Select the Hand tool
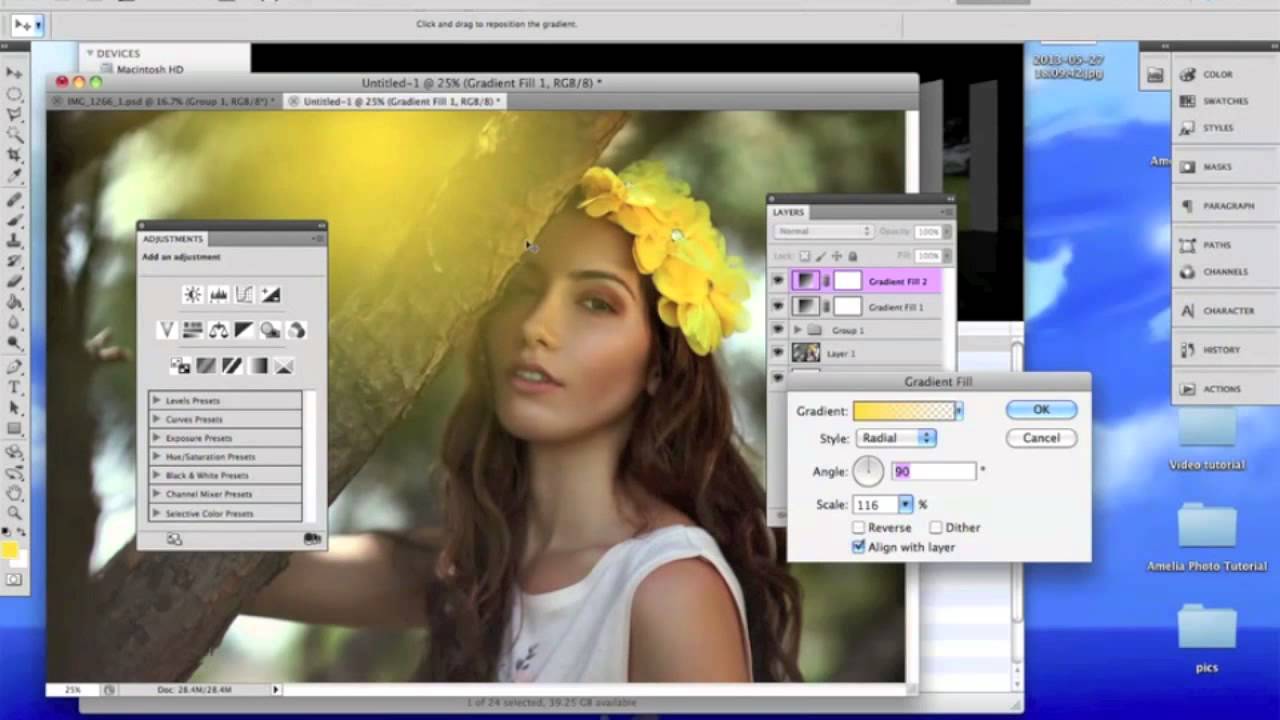The width and height of the screenshot is (1280, 720). (14, 493)
